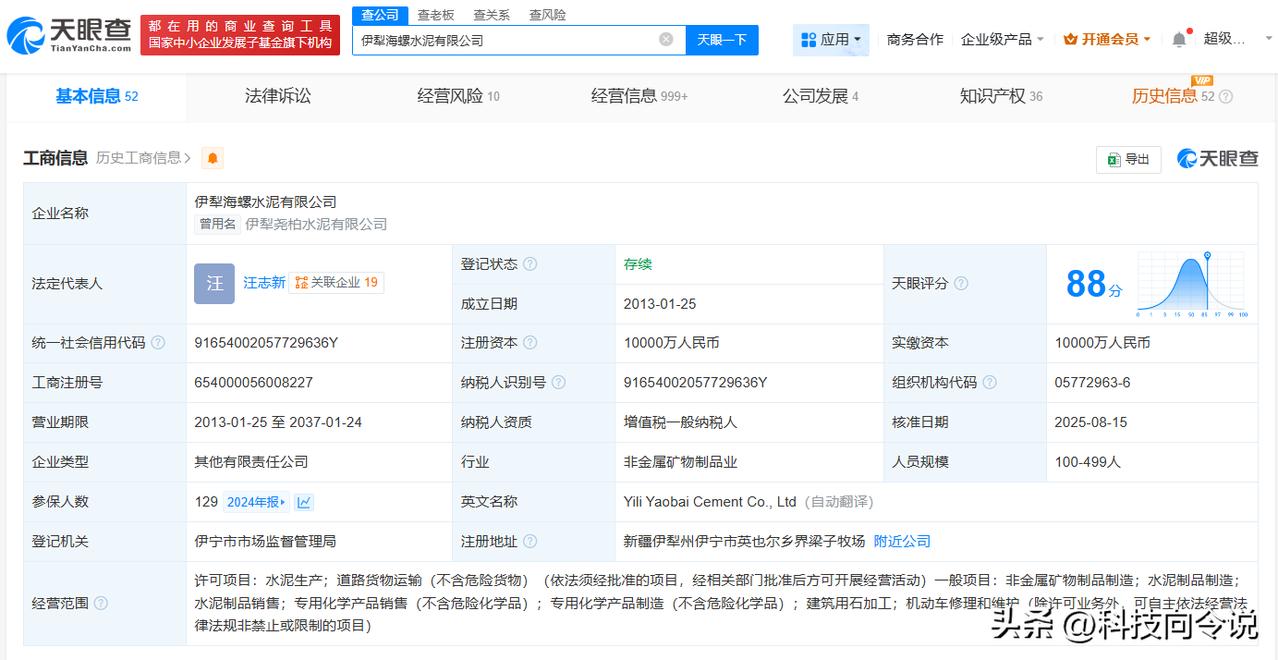This screenshot has height=660, width=1278.
Task: Open the 经营风险 tab
Action: tap(458, 96)
